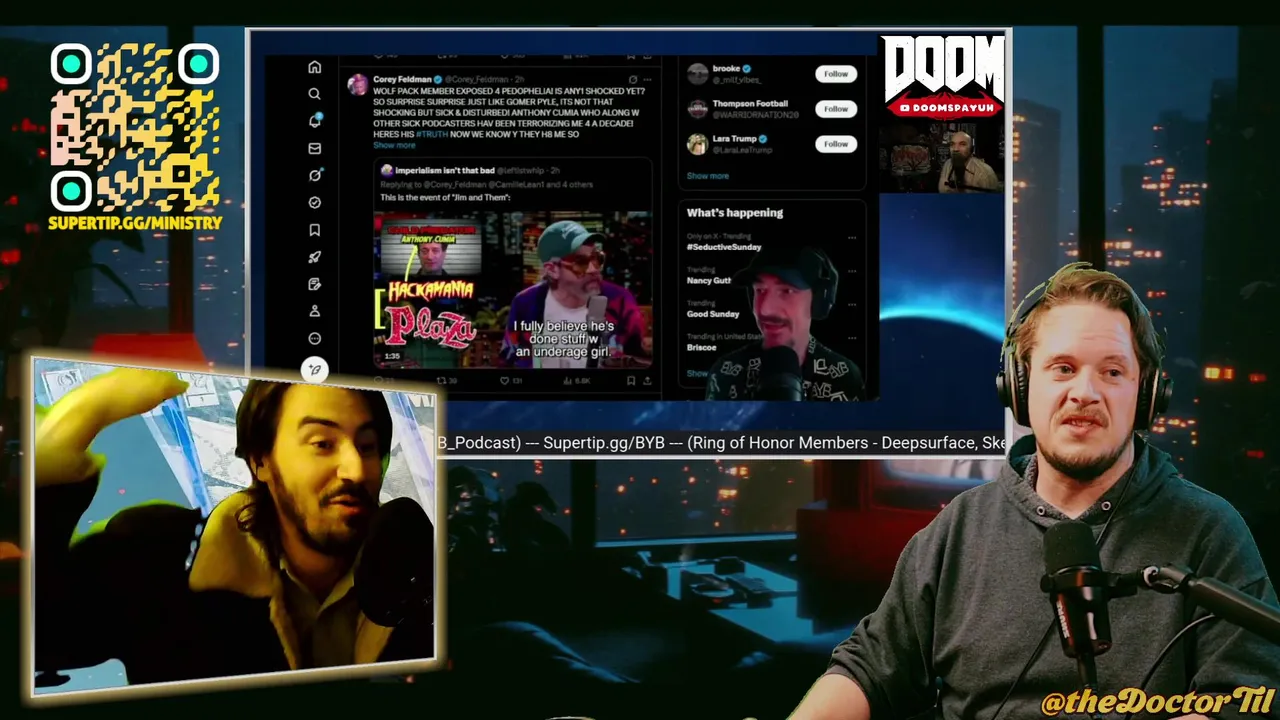Open the Home icon in X sidebar

point(314,67)
